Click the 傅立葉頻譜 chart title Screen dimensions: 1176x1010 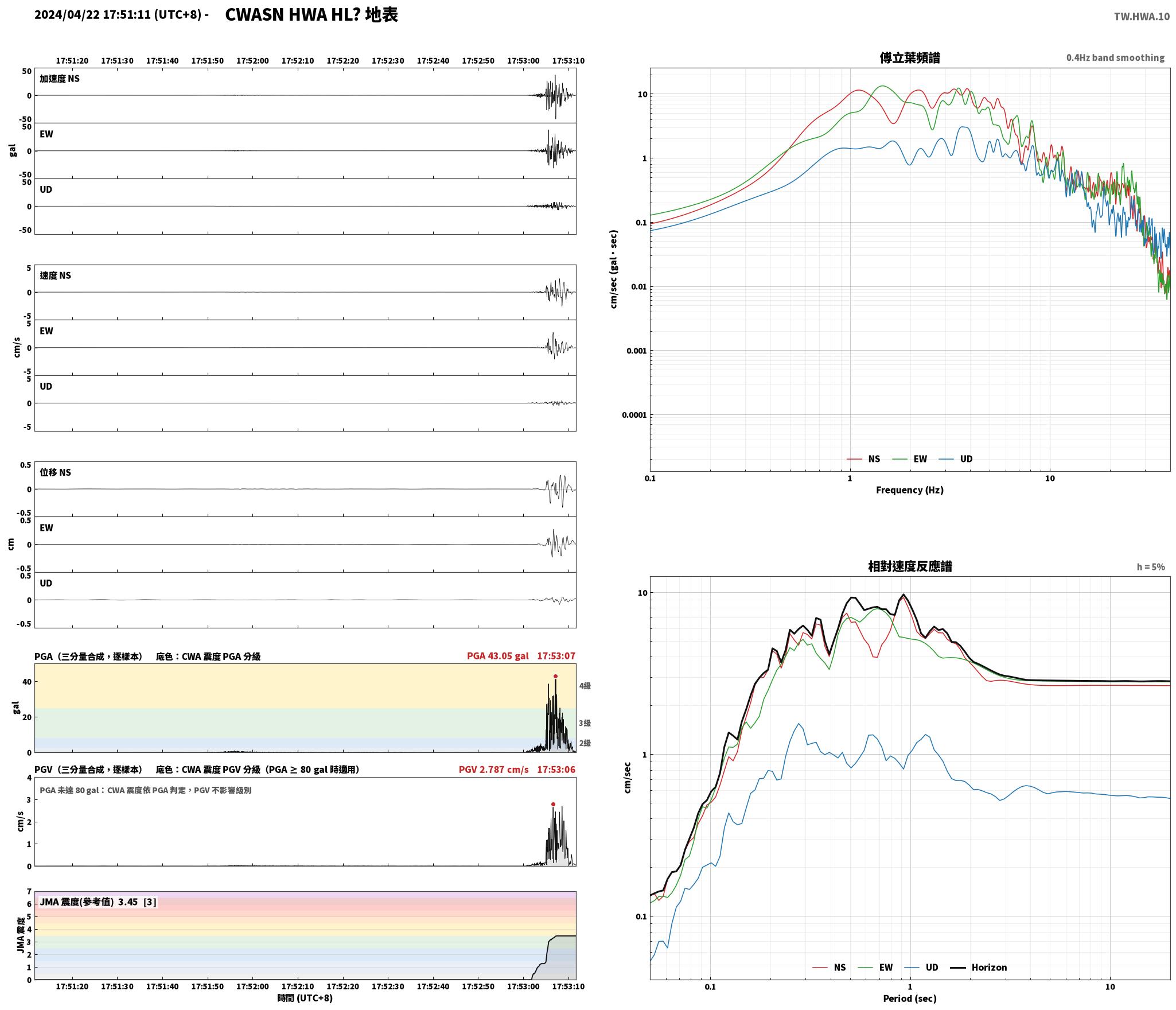click(x=910, y=57)
